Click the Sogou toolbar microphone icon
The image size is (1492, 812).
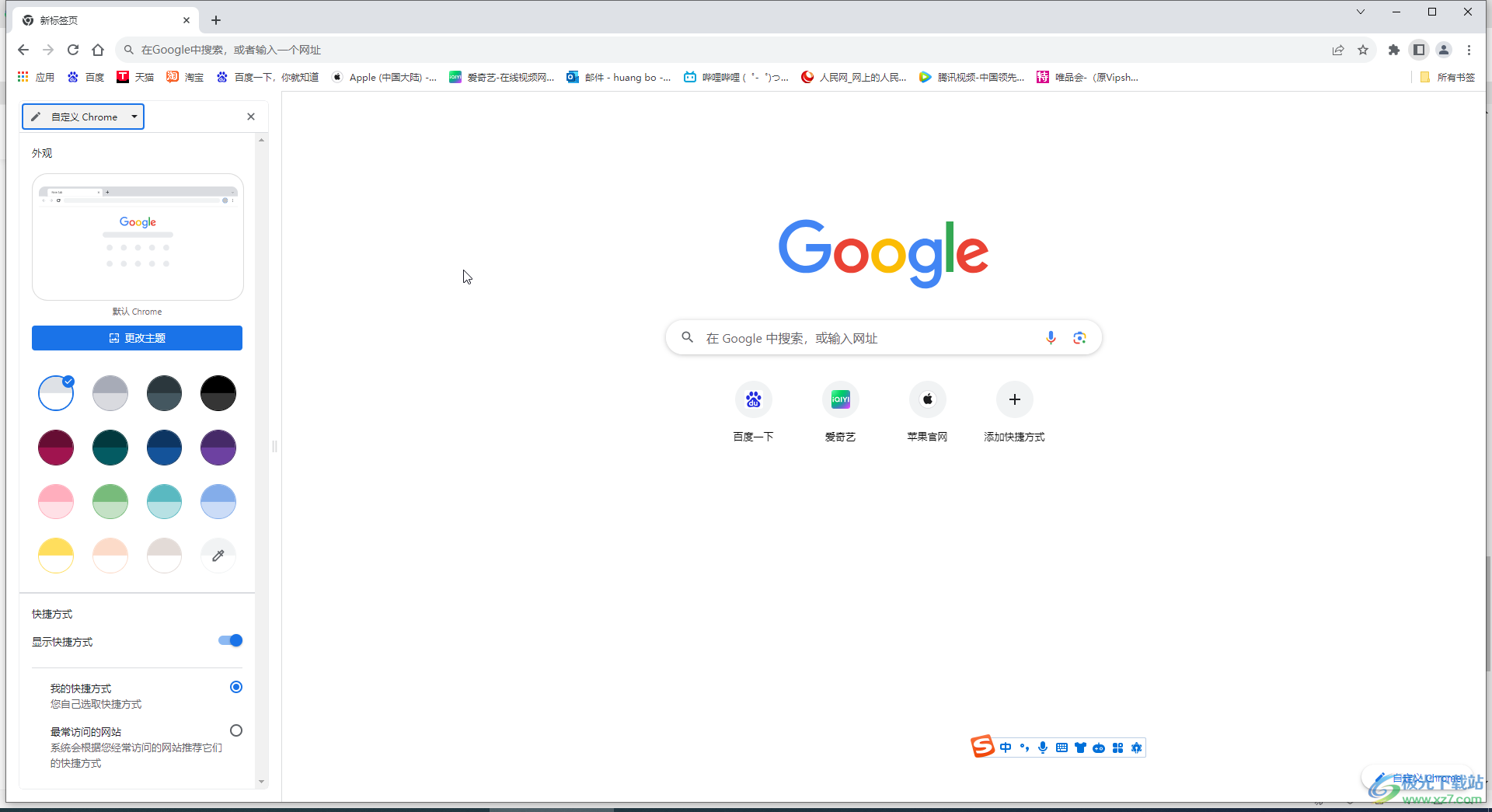pos(1043,748)
